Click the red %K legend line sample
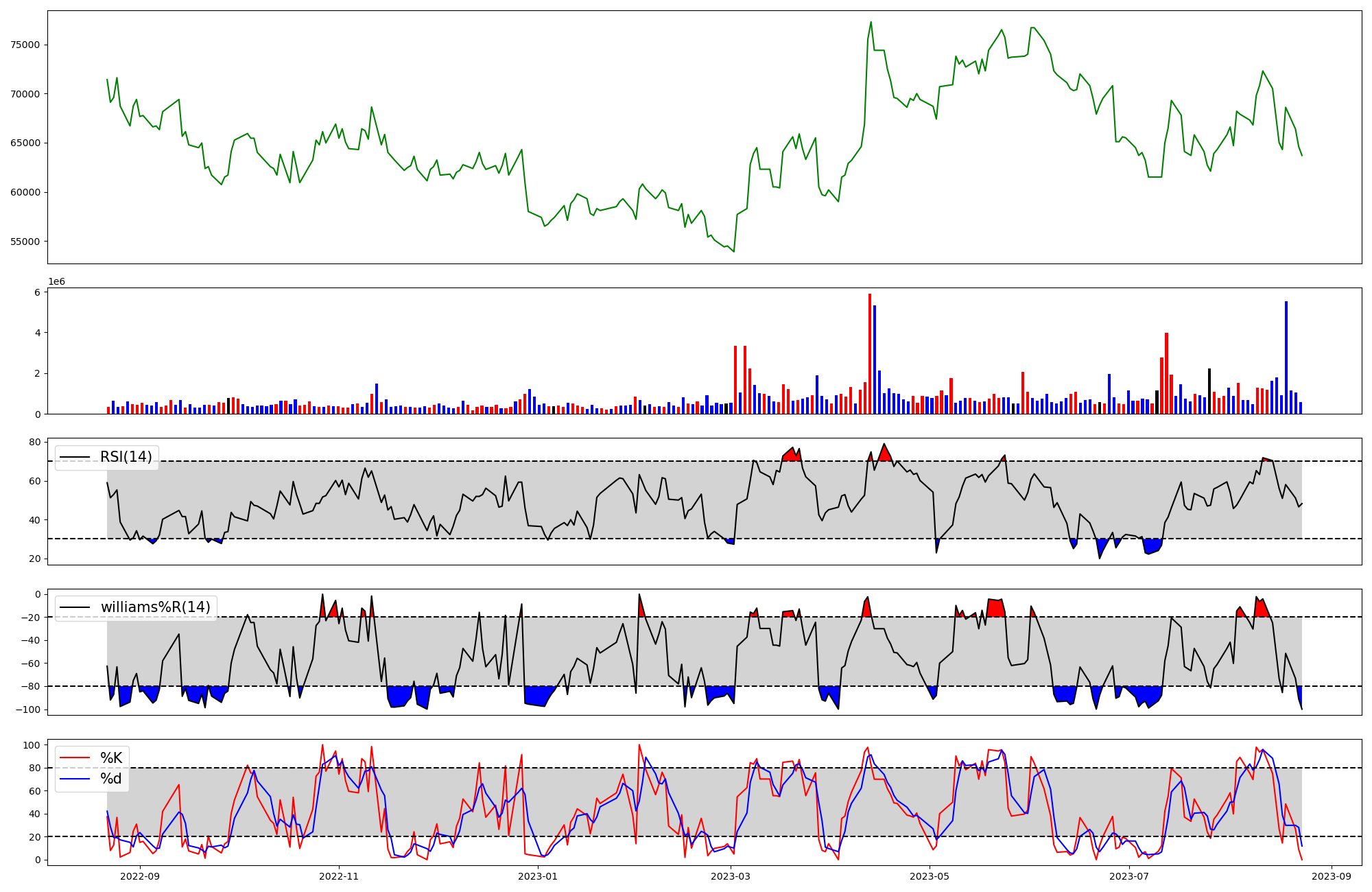Viewport: 1372px width, 892px height. (75, 758)
